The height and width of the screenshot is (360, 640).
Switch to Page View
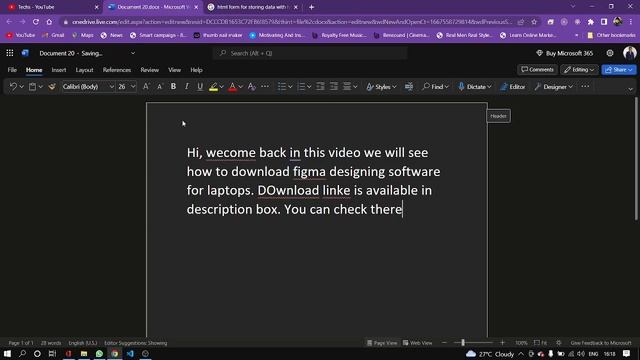click(x=382, y=343)
